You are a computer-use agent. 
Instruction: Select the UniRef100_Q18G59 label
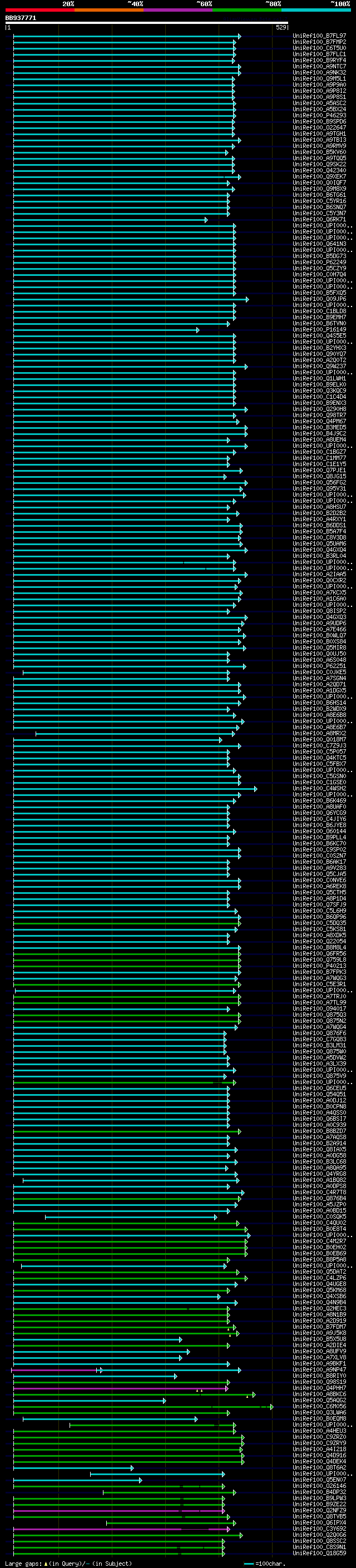click(319, 1554)
